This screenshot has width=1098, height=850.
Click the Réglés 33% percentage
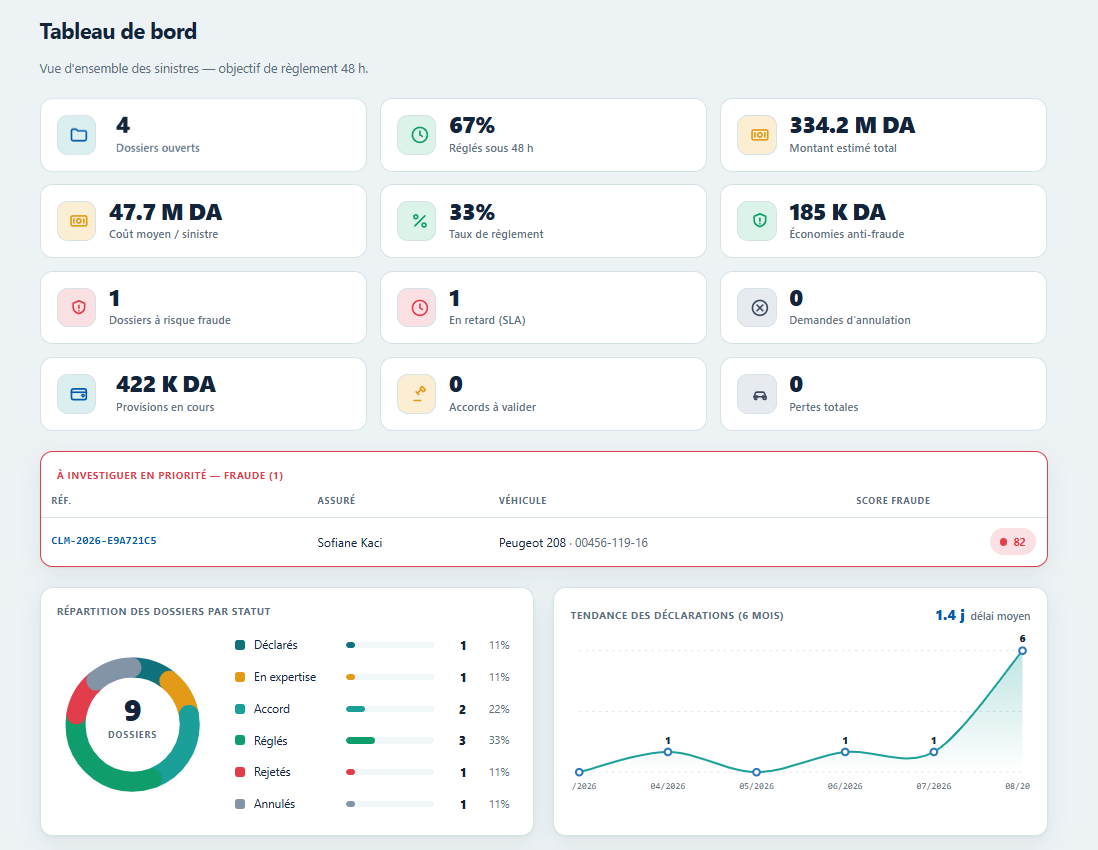coord(499,740)
